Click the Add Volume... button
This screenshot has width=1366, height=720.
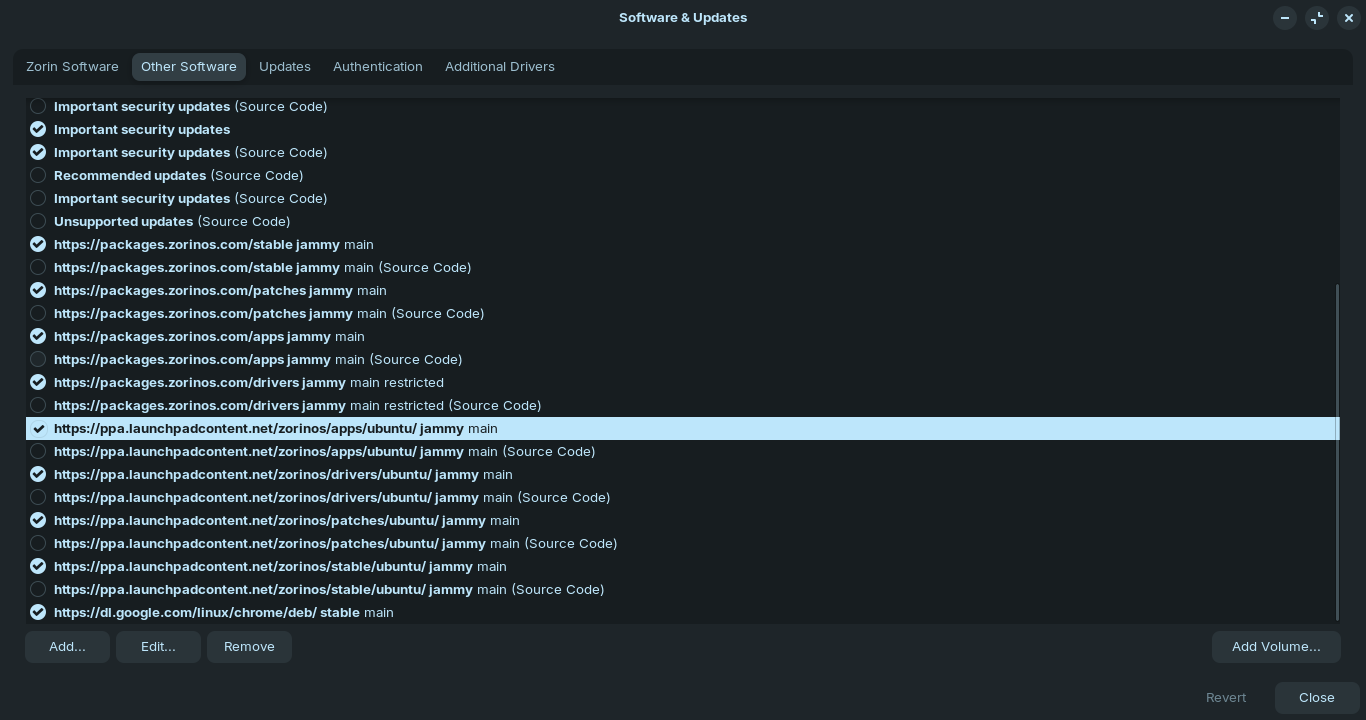click(1276, 647)
